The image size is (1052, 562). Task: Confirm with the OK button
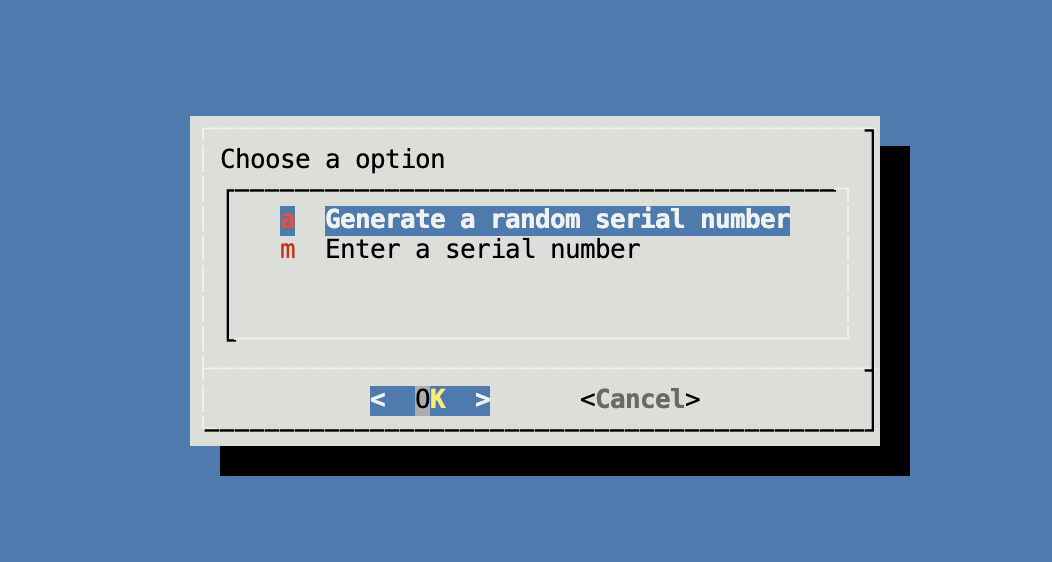(430, 400)
